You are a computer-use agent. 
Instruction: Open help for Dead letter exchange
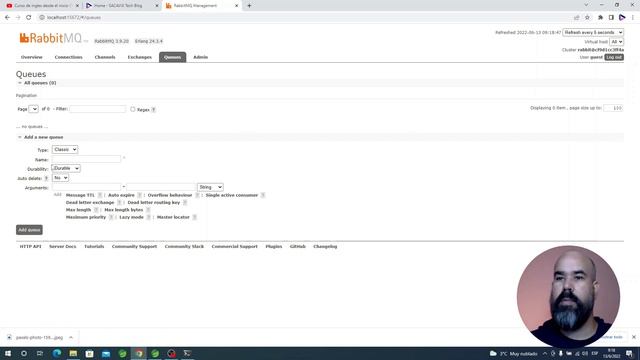point(119,202)
